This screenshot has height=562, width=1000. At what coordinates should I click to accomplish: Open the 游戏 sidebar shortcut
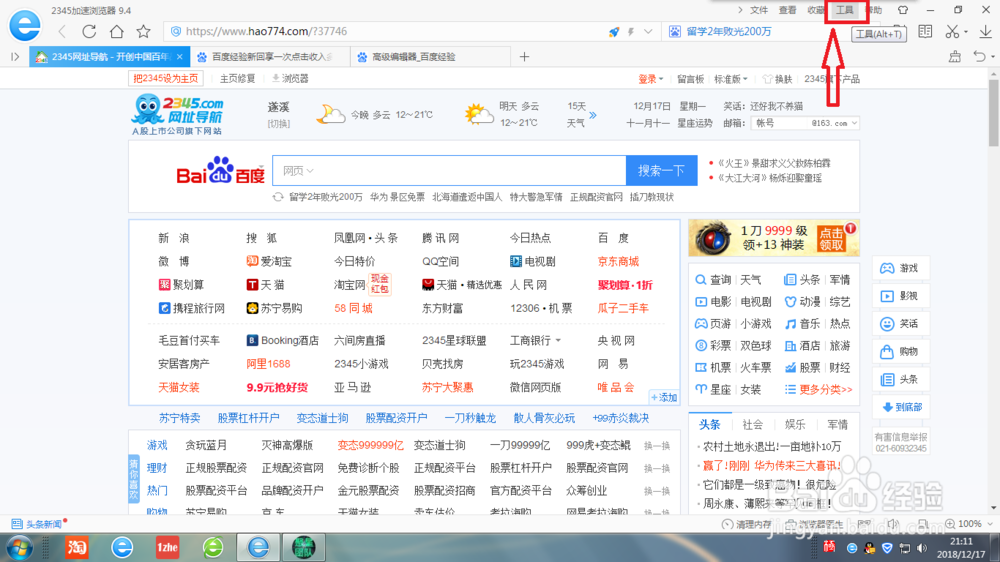tap(901, 268)
